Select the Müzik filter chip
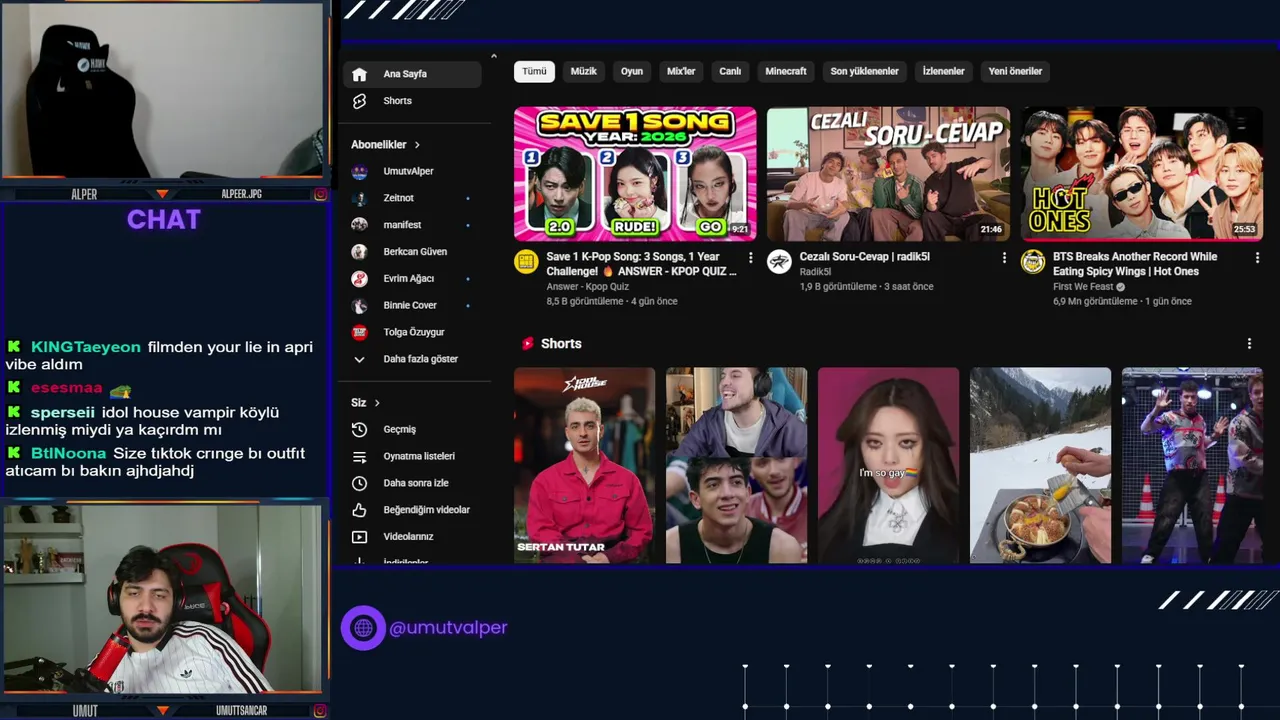The width and height of the screenshot is (1280, 720). tap(583, 72)
